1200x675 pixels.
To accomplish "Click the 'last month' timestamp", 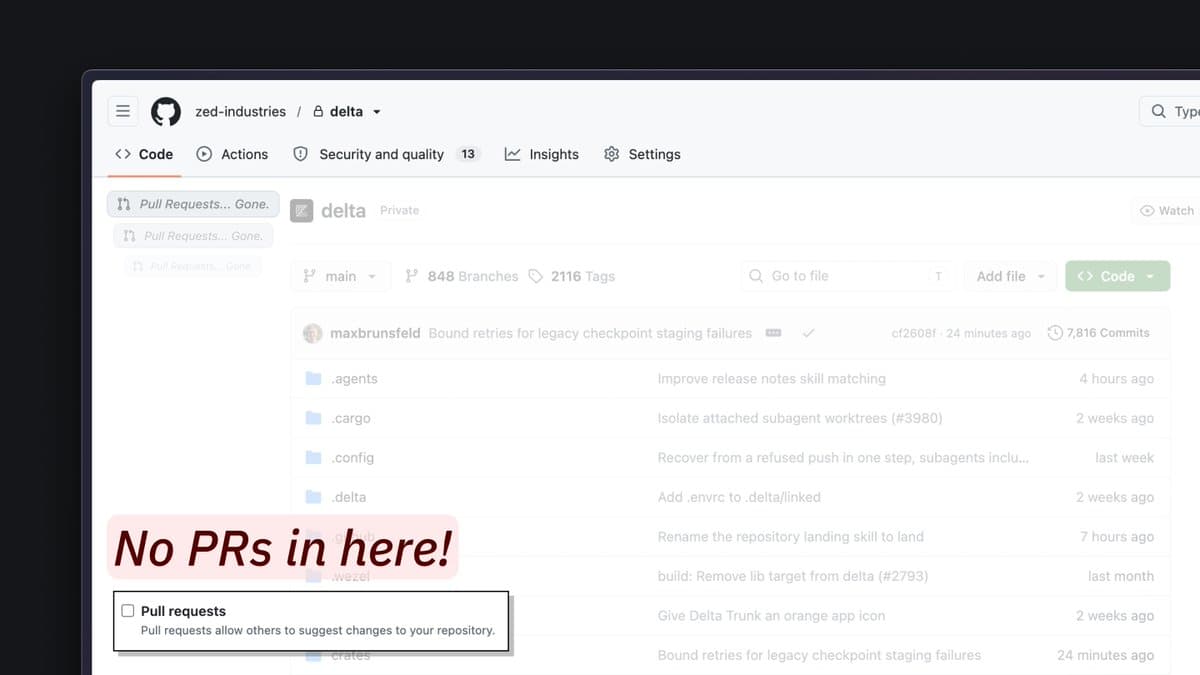I will coord(1121,576).
